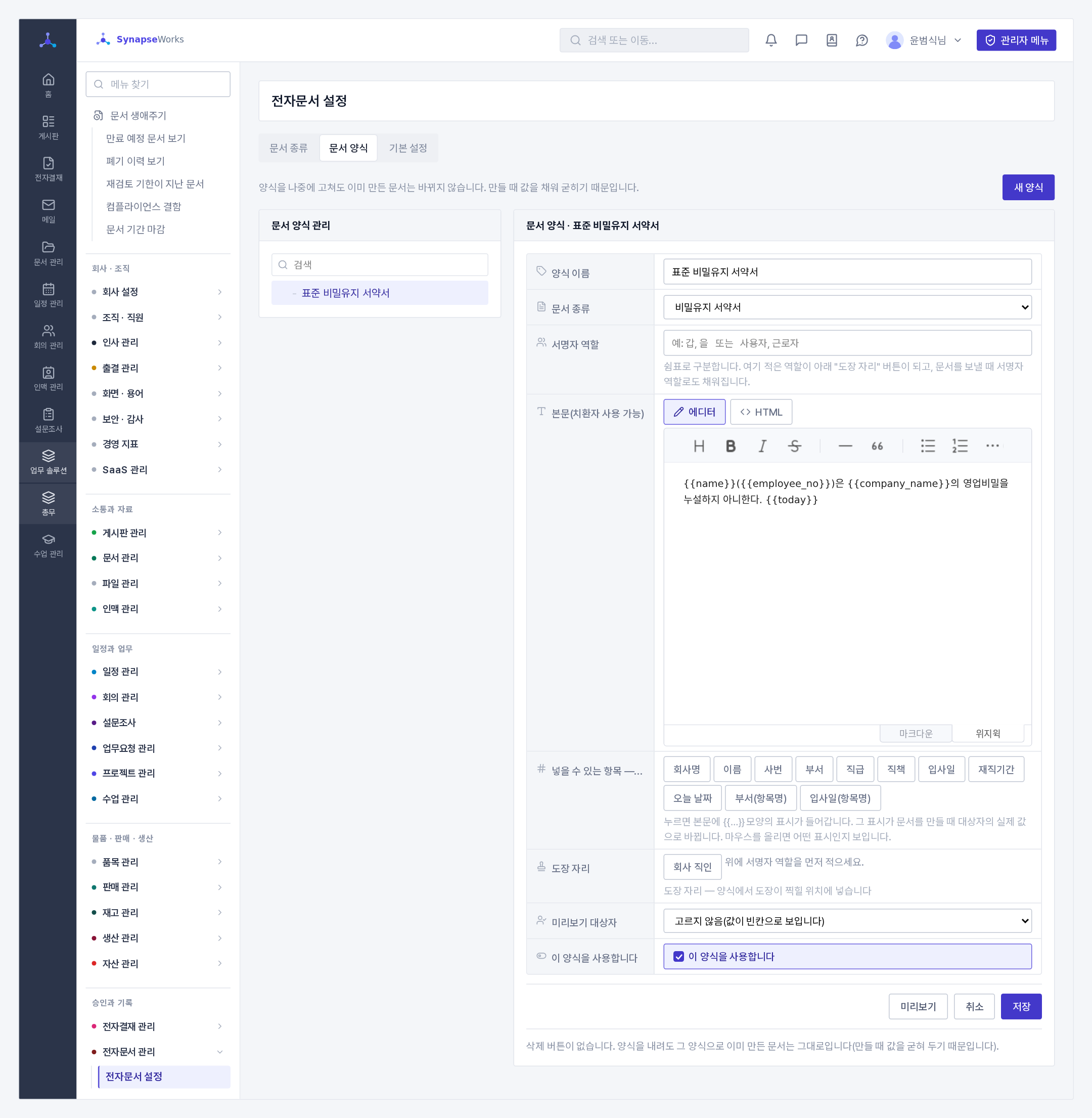Uncheck the 이 양식을 사용합니다 checkbox
The width and height of the screenshot is (1092, 1118).
click(x=678, y=956)
